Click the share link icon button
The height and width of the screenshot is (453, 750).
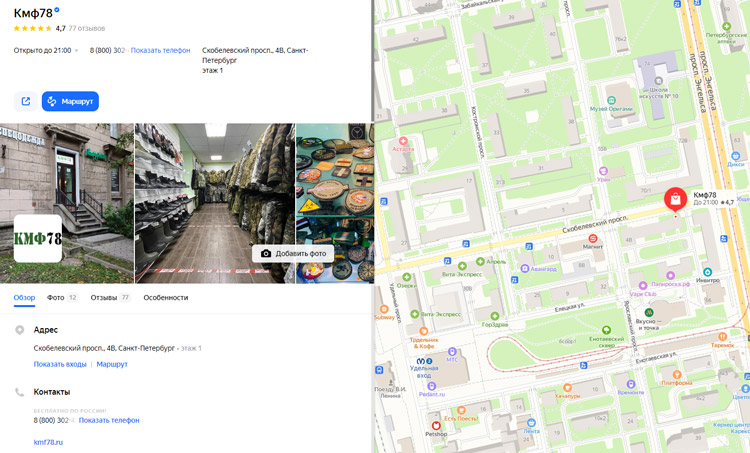(25, 101)
